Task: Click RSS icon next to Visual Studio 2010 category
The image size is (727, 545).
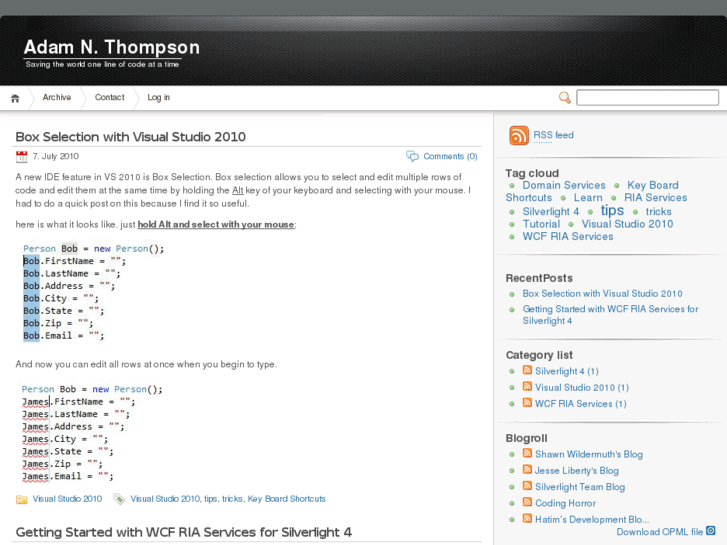Action: click(527, 386)
